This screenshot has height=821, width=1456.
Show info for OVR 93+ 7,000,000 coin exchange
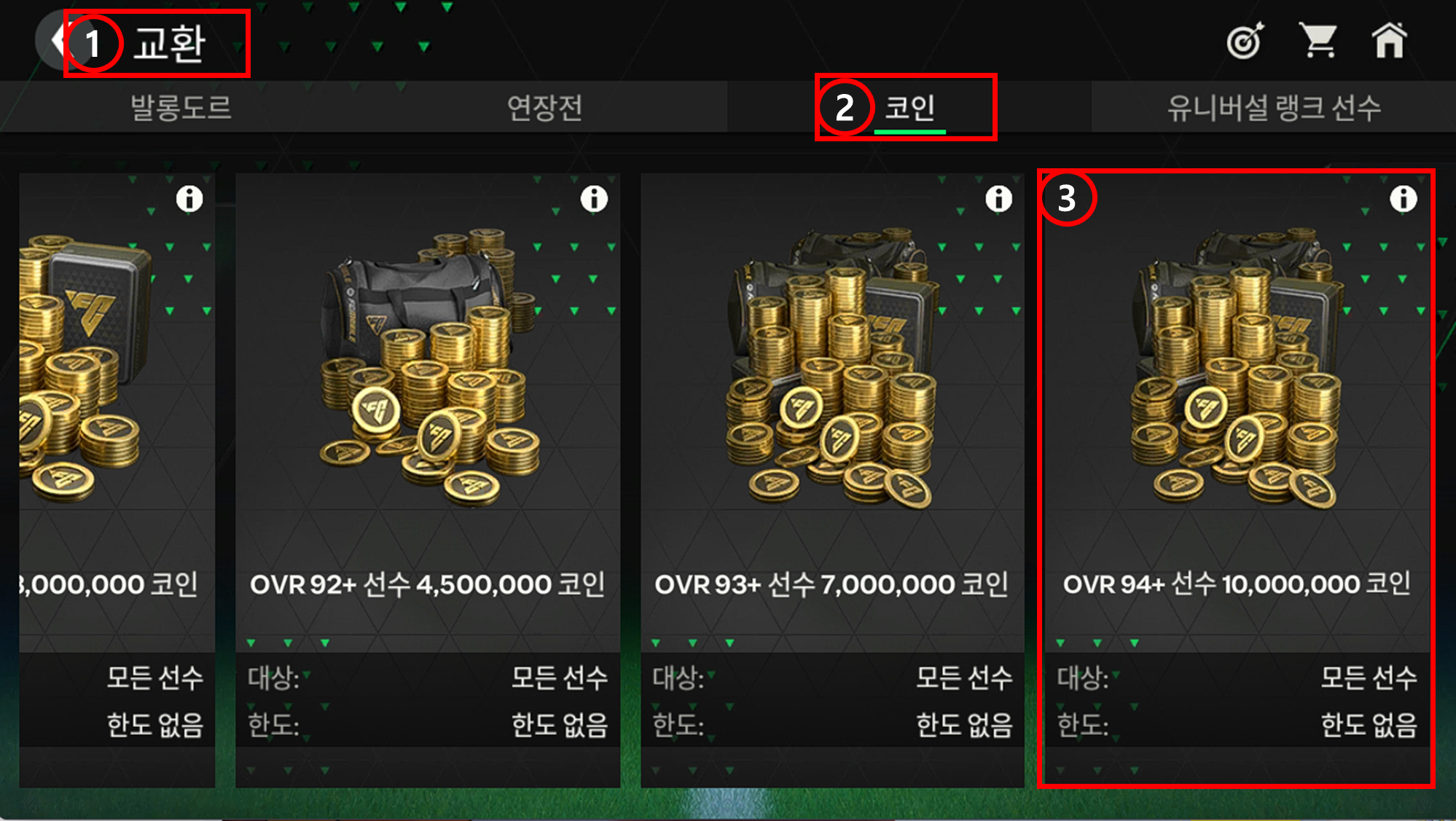tap(998, 198)
